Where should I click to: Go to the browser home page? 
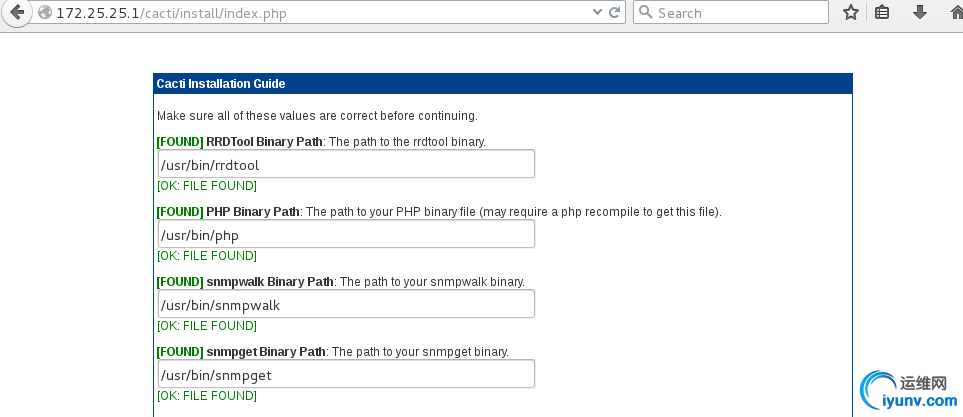[x=952, y=13]
